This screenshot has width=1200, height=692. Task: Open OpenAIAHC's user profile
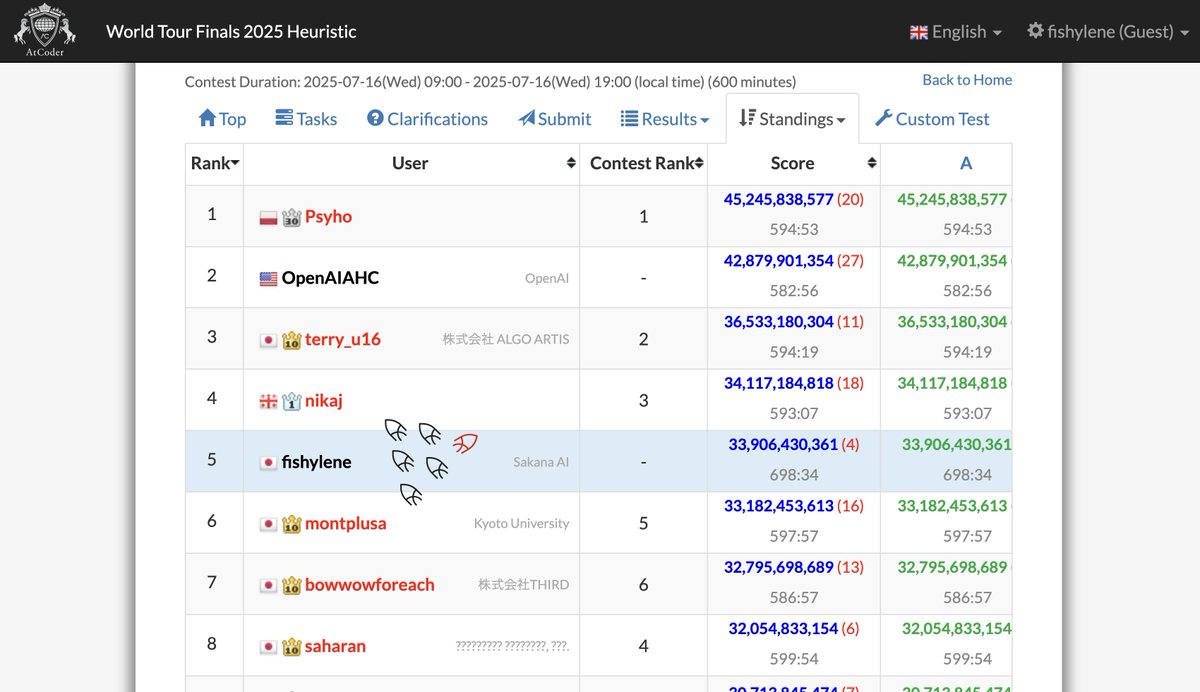(330, 278)
